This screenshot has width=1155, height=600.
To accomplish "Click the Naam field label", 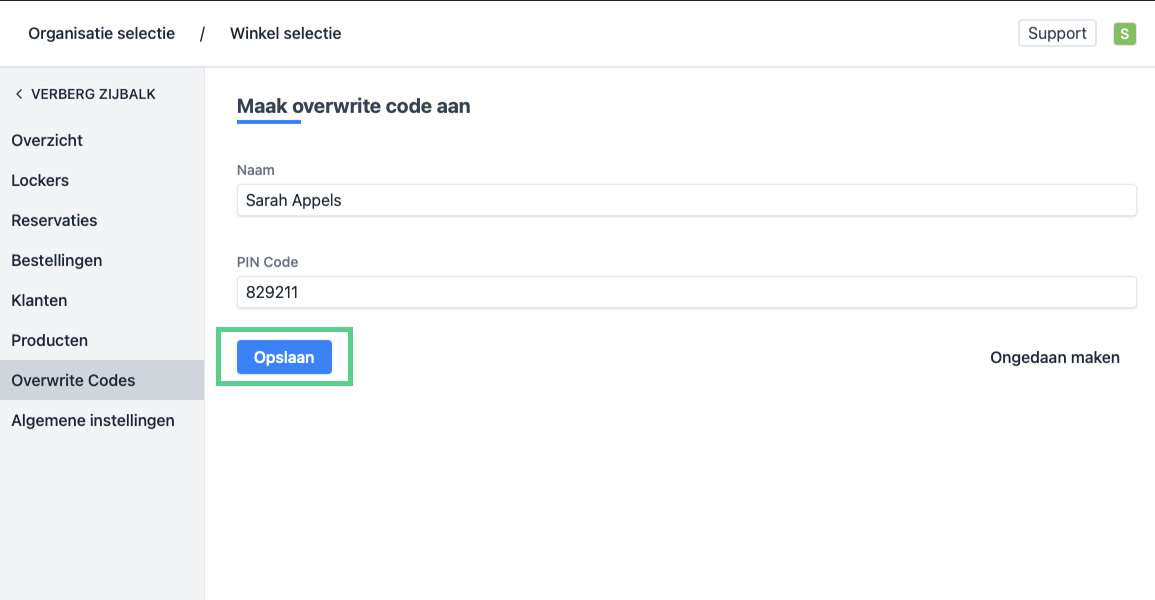I will 256,170.
